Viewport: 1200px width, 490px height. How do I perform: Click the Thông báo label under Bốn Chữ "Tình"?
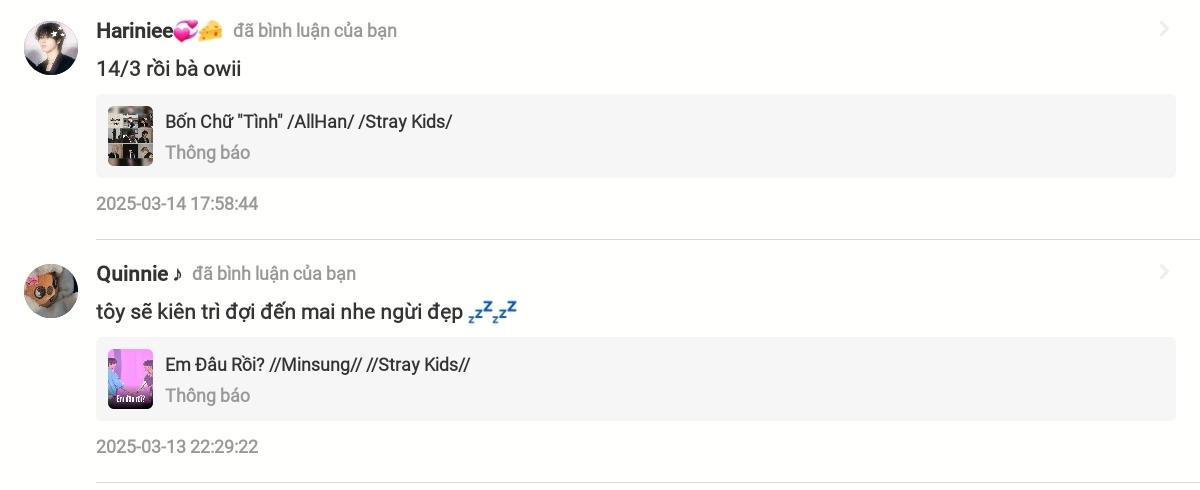208,153
